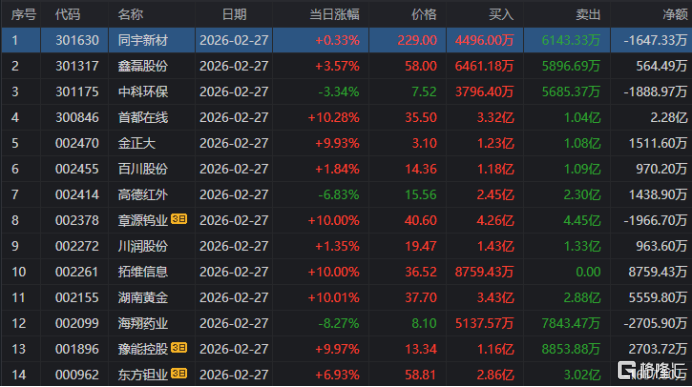Viewport: 692px width, 387px height.
Task: Click the 买入 column header
Action: (x=501, y=15)
